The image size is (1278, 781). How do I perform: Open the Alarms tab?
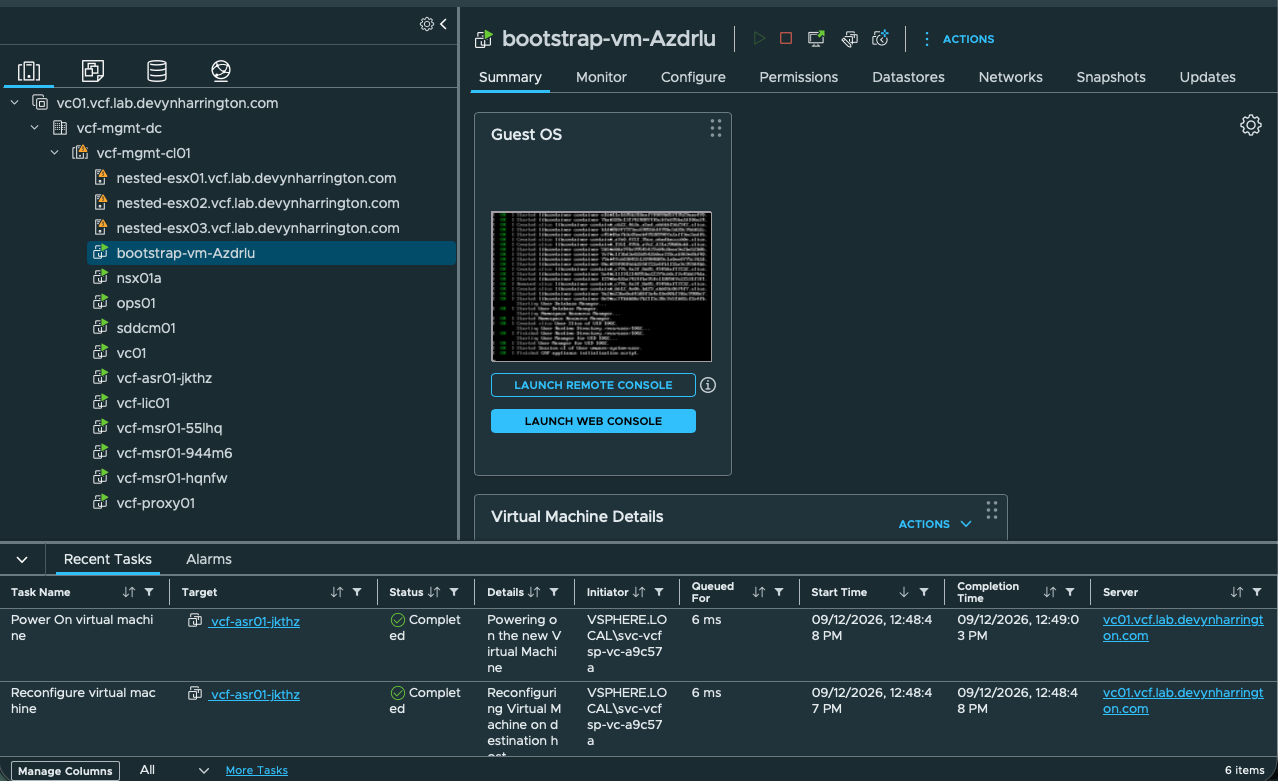209,559
